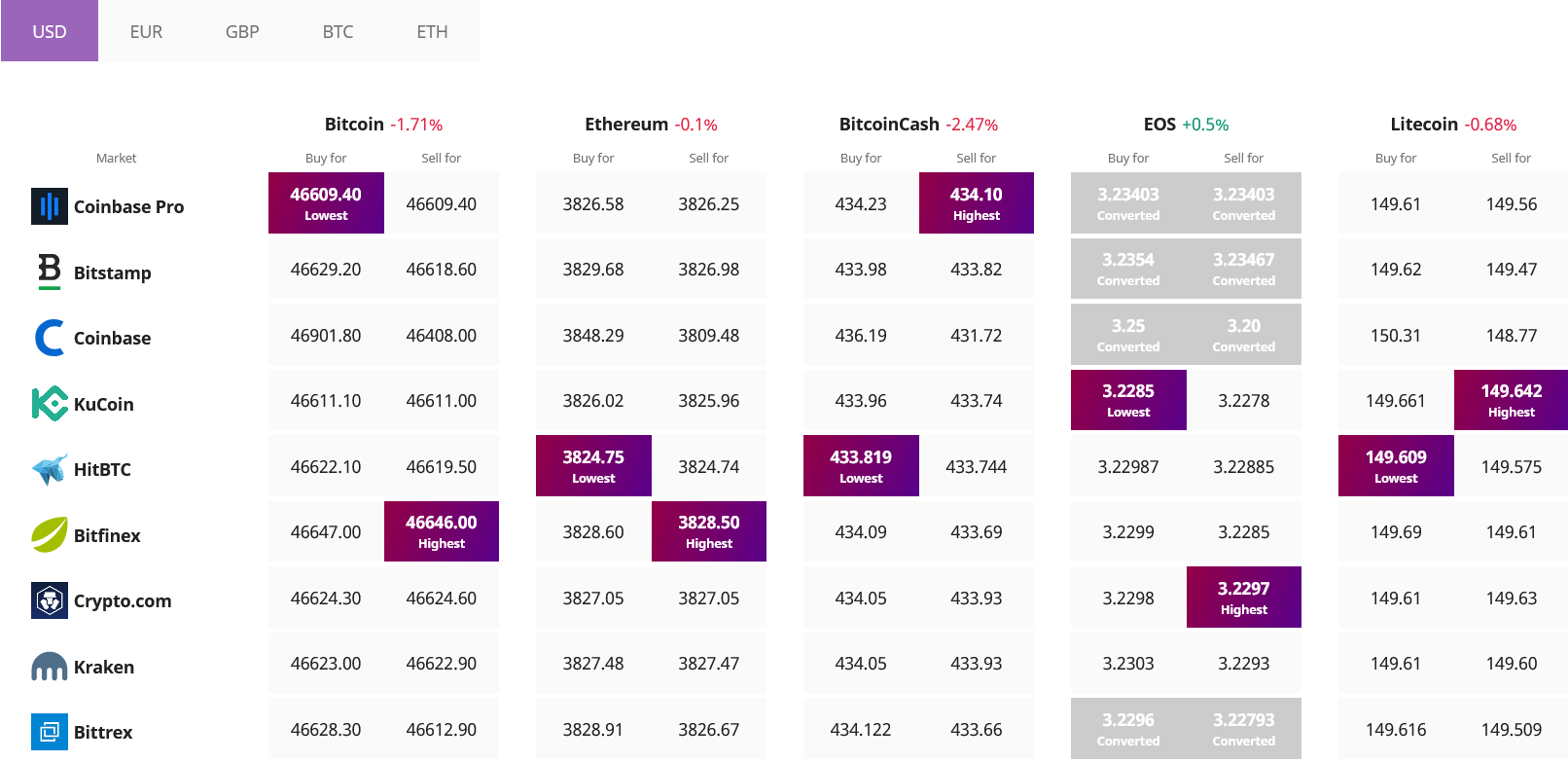Screen dimensions: 1568x762
Task: Select lowest Litecoin buy price 149.609
Action: pyautogui.click(x=1396, y=465)
